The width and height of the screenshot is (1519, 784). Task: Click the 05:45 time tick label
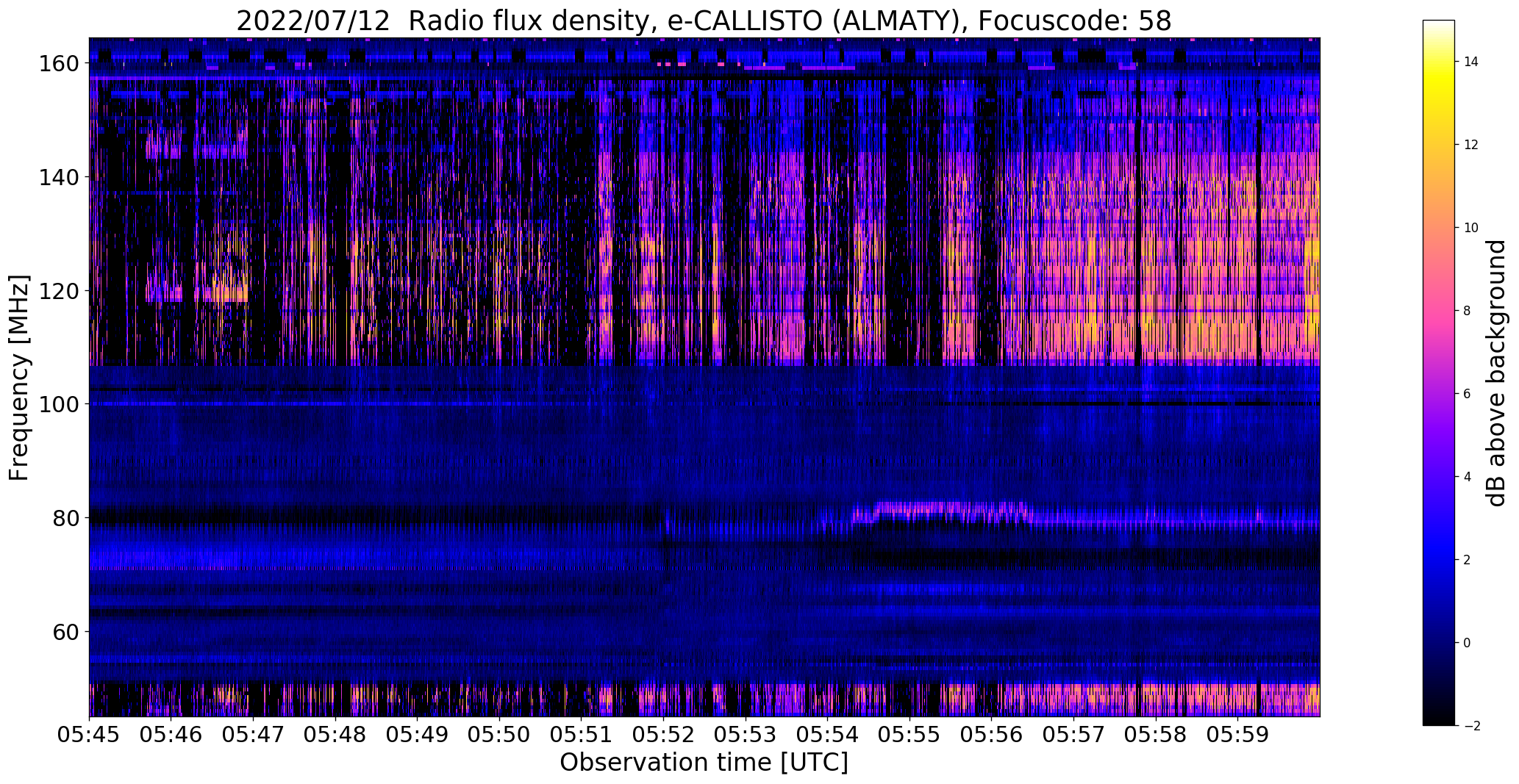[x=89, y=735]
